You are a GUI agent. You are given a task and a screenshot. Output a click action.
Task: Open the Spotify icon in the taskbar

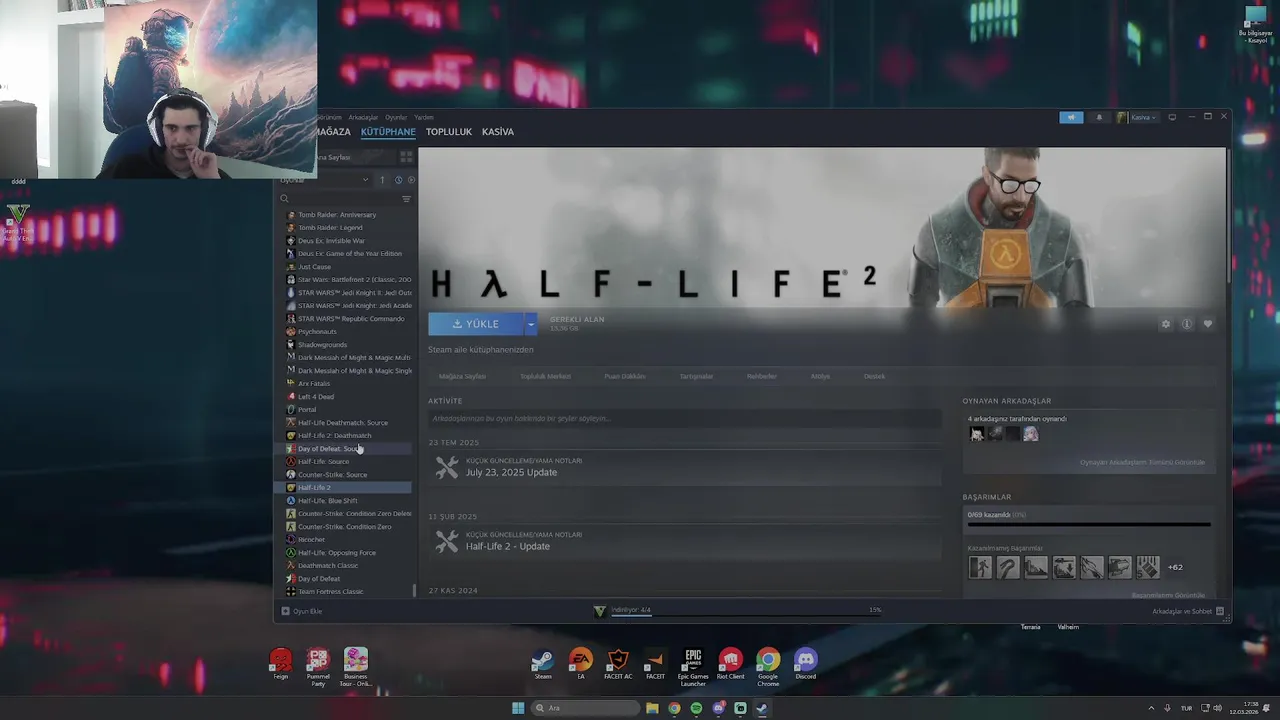tap(696, 708)
